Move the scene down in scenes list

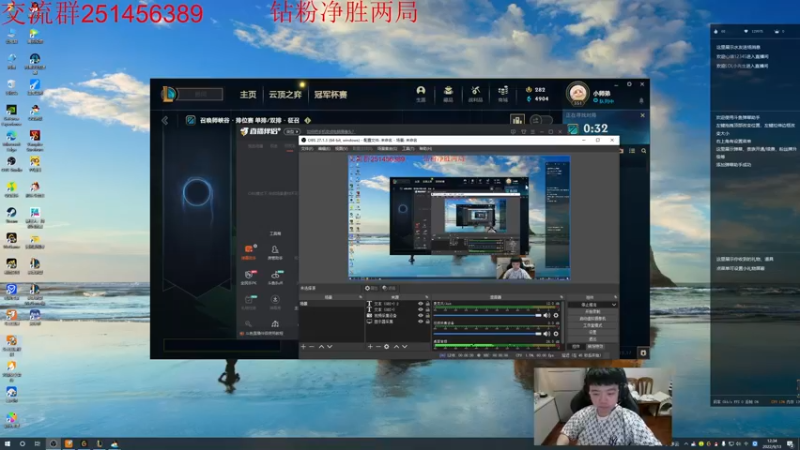click(330, 346)
